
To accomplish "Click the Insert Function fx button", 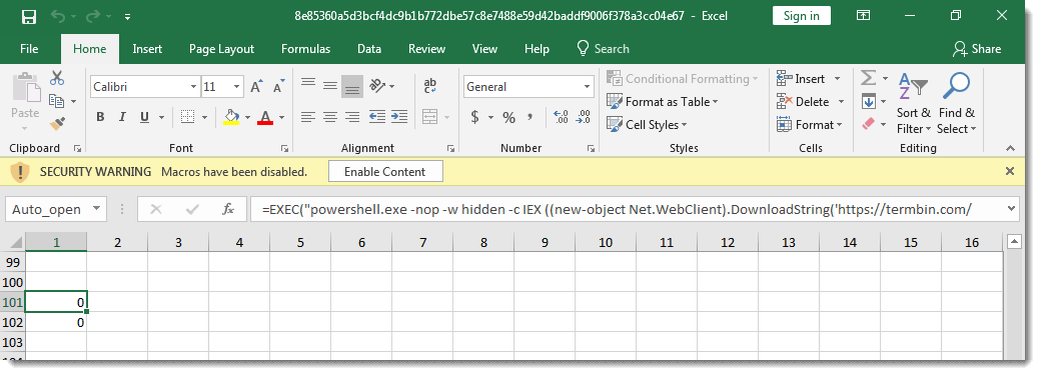I will pos(228,209).
